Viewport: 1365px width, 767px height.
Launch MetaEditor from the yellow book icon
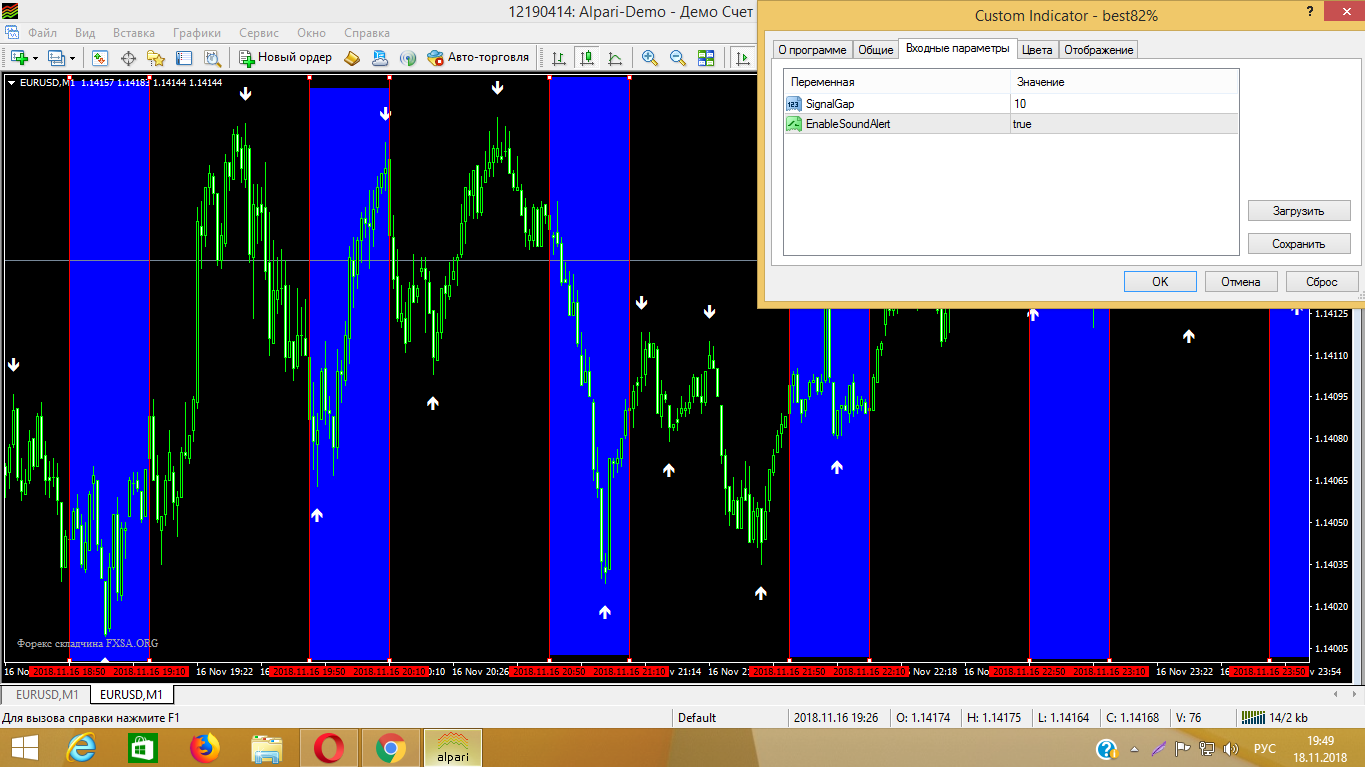[x=352, y=58]
